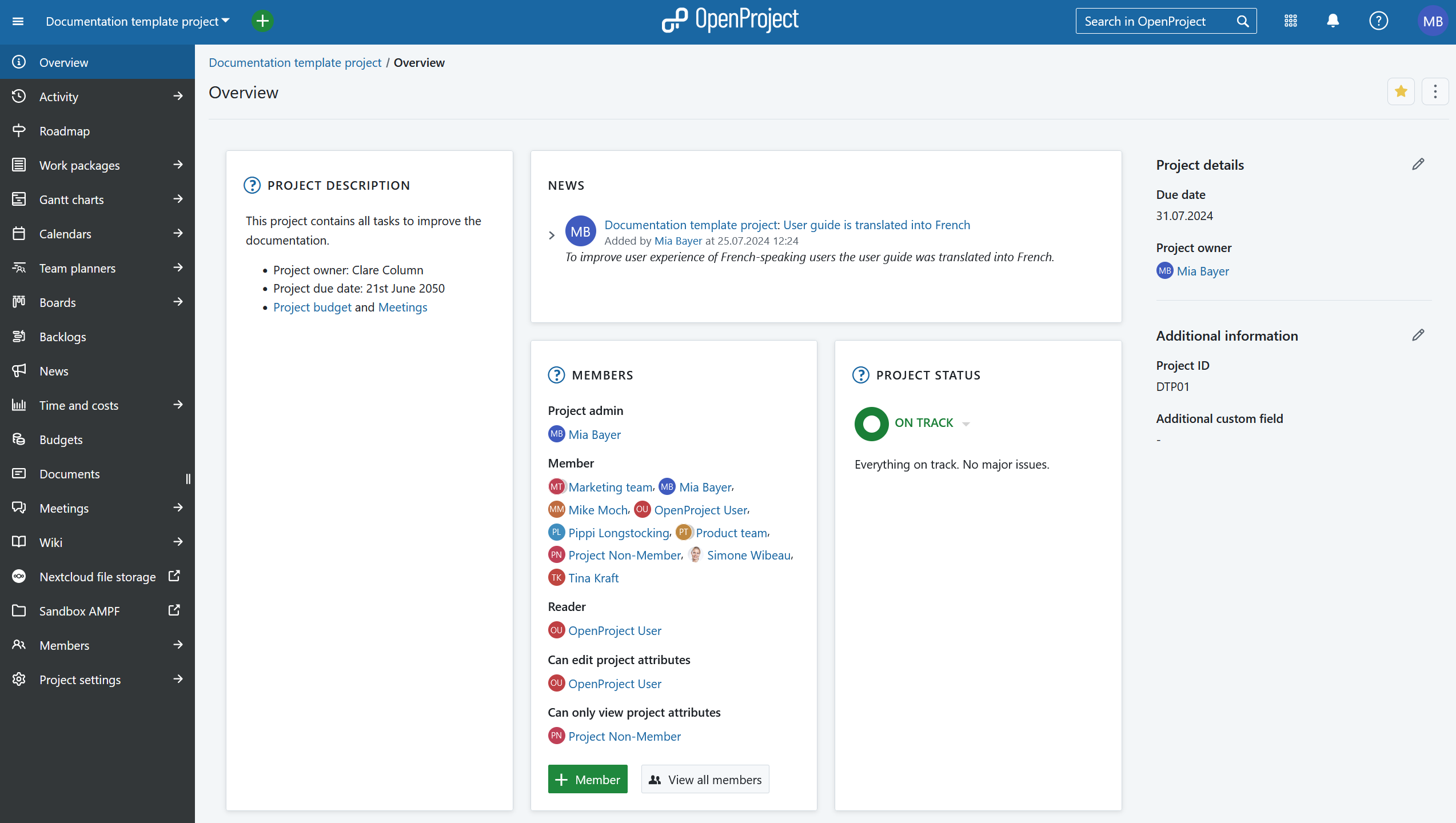Click the Roadmap sidebar icon
The width and height of the screenshot is (1456, 823).
click(x=19, y=130)
